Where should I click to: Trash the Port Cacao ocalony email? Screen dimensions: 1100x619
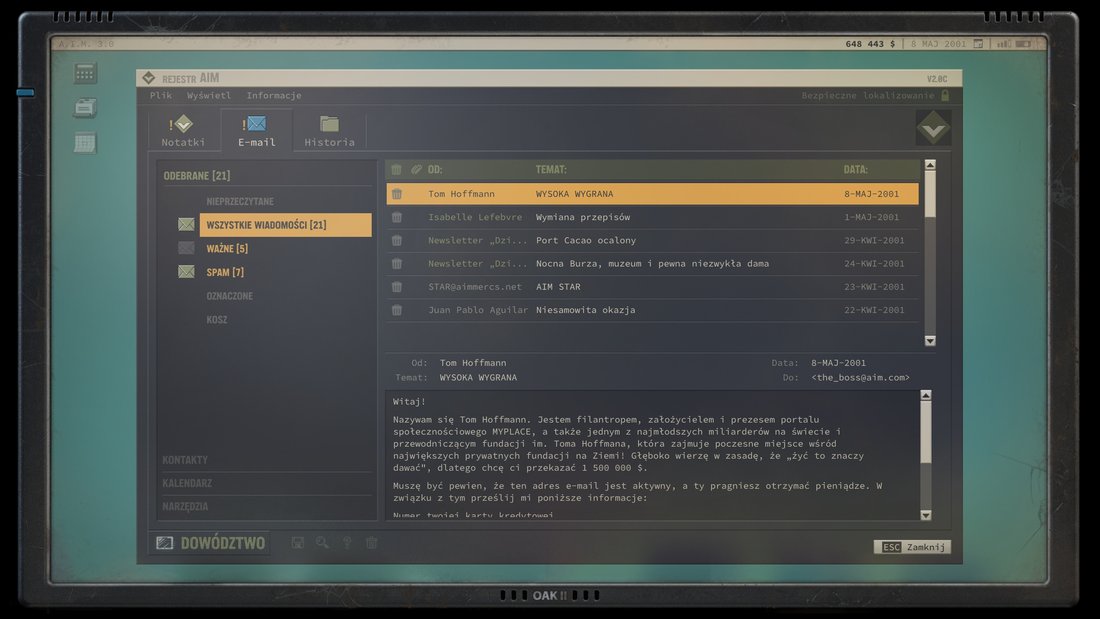(x=396, y=240)
